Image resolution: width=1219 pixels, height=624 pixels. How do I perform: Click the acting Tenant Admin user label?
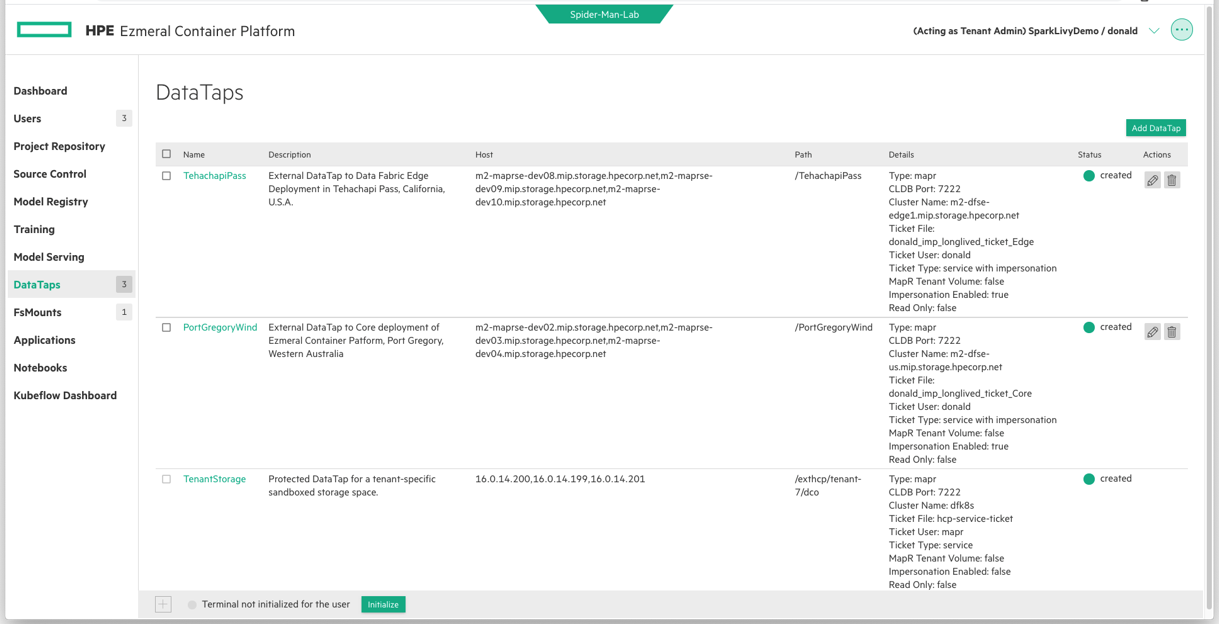click(x=1025, y=31)
